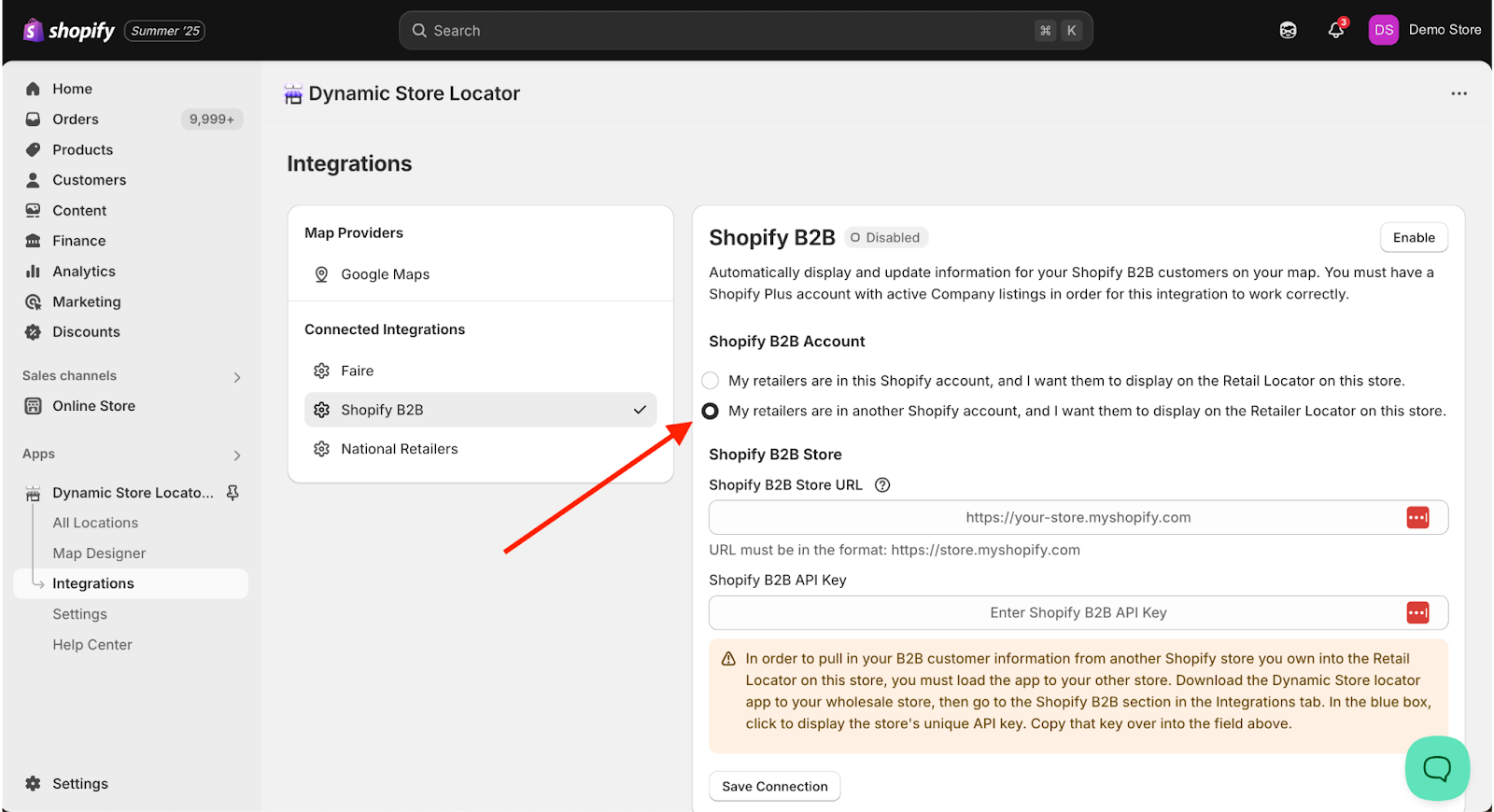
Task: Click the National Retailers gear icon
Action: point(321,449)
